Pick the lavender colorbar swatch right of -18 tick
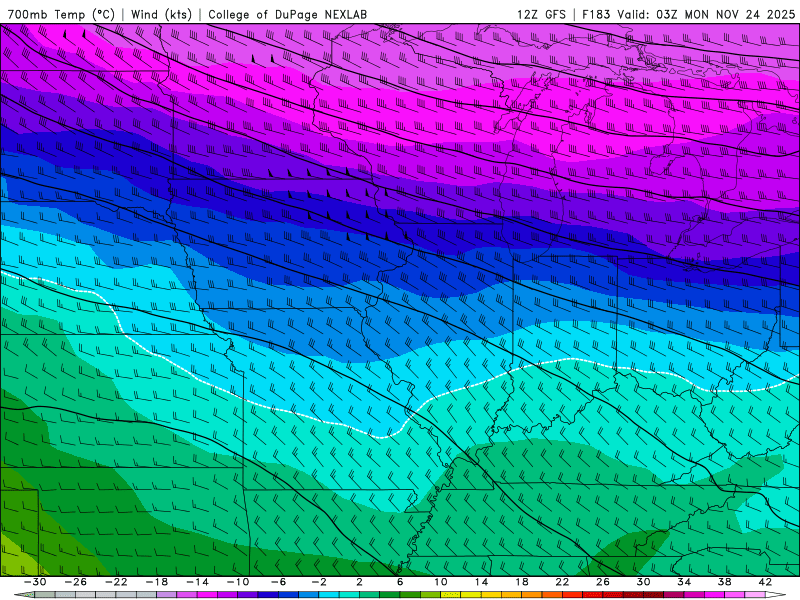The width and height of the screenshot is (800, 600). click(167, 595)
